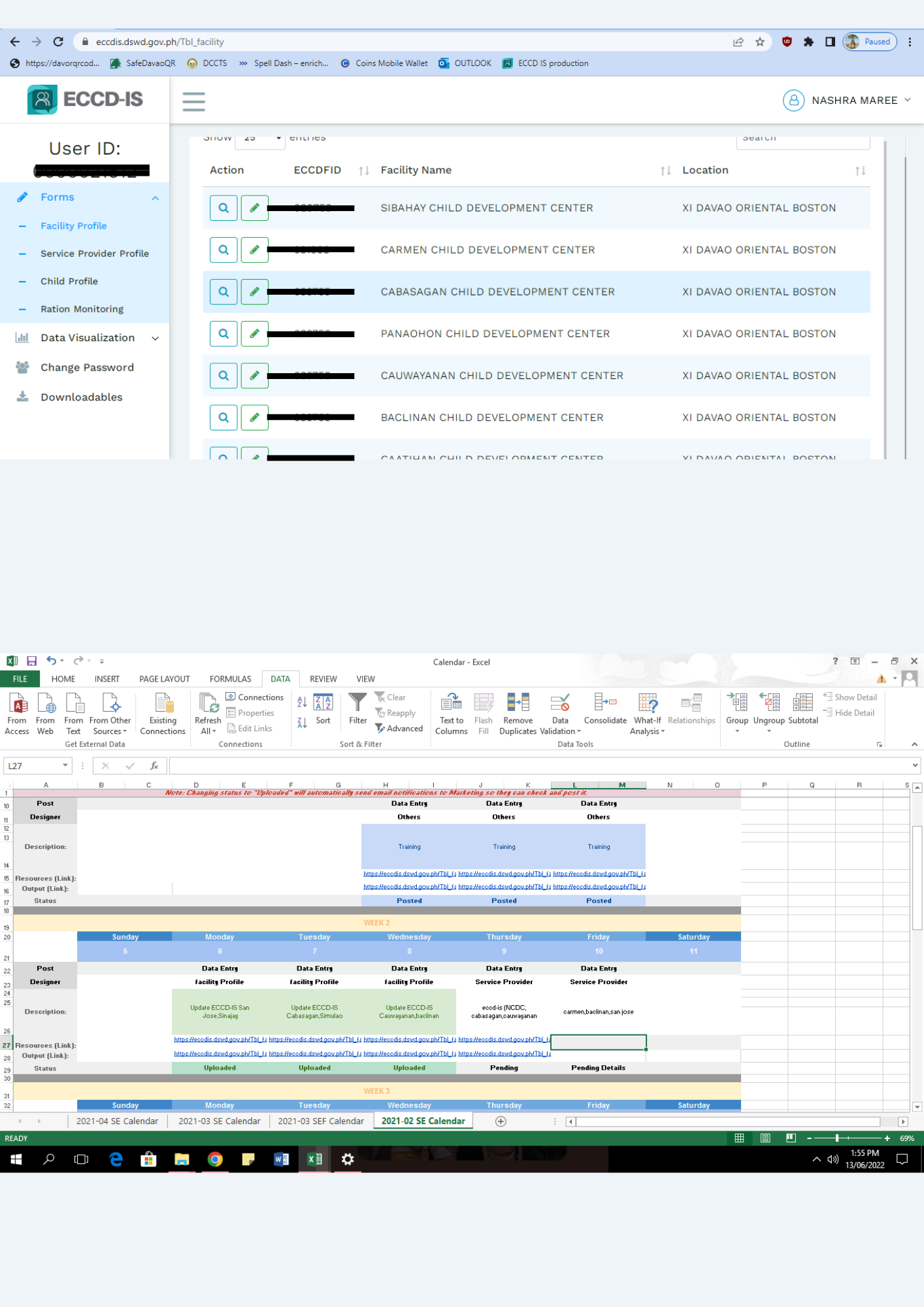Screen dimensions: 924x1307
Task: Apply Filter in Excel Data tab
Action: tap(357, 709)
